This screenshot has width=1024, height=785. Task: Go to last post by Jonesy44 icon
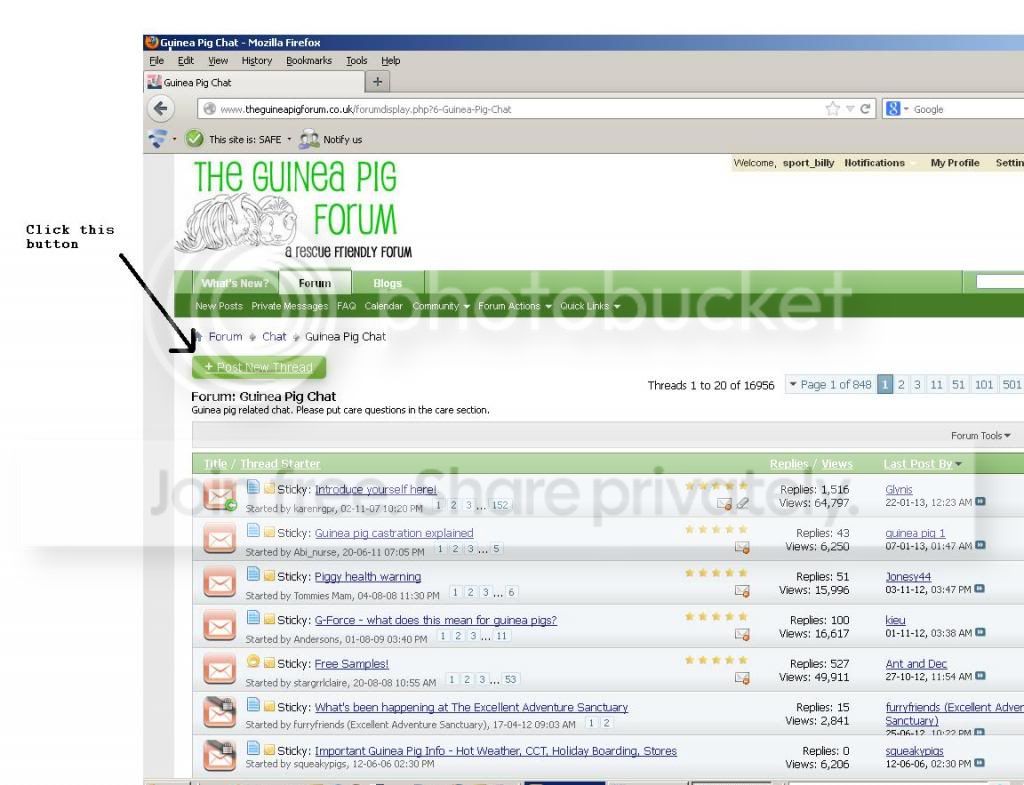(x=979, y=588)
